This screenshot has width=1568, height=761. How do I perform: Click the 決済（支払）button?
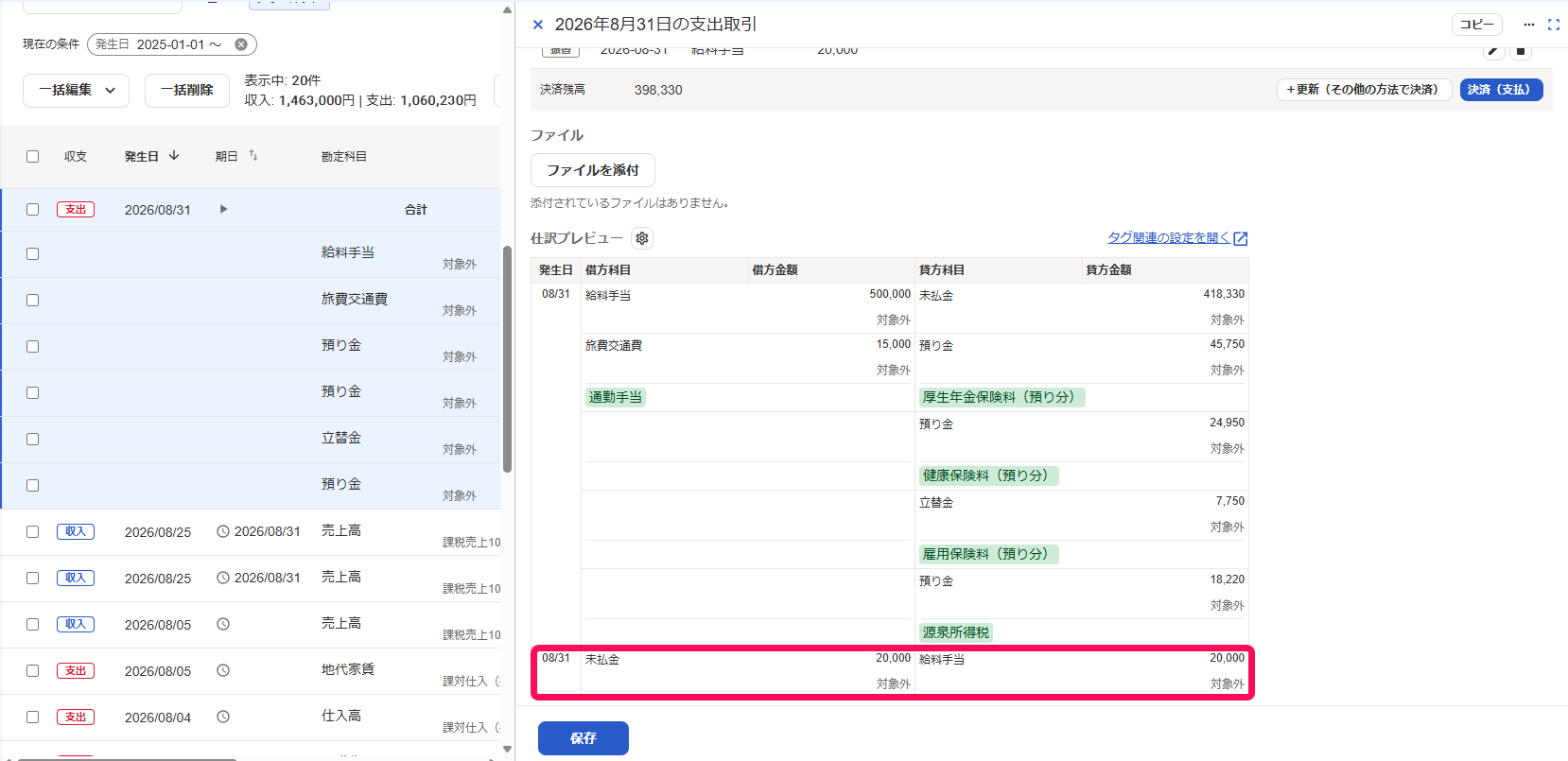[1501, 90]
